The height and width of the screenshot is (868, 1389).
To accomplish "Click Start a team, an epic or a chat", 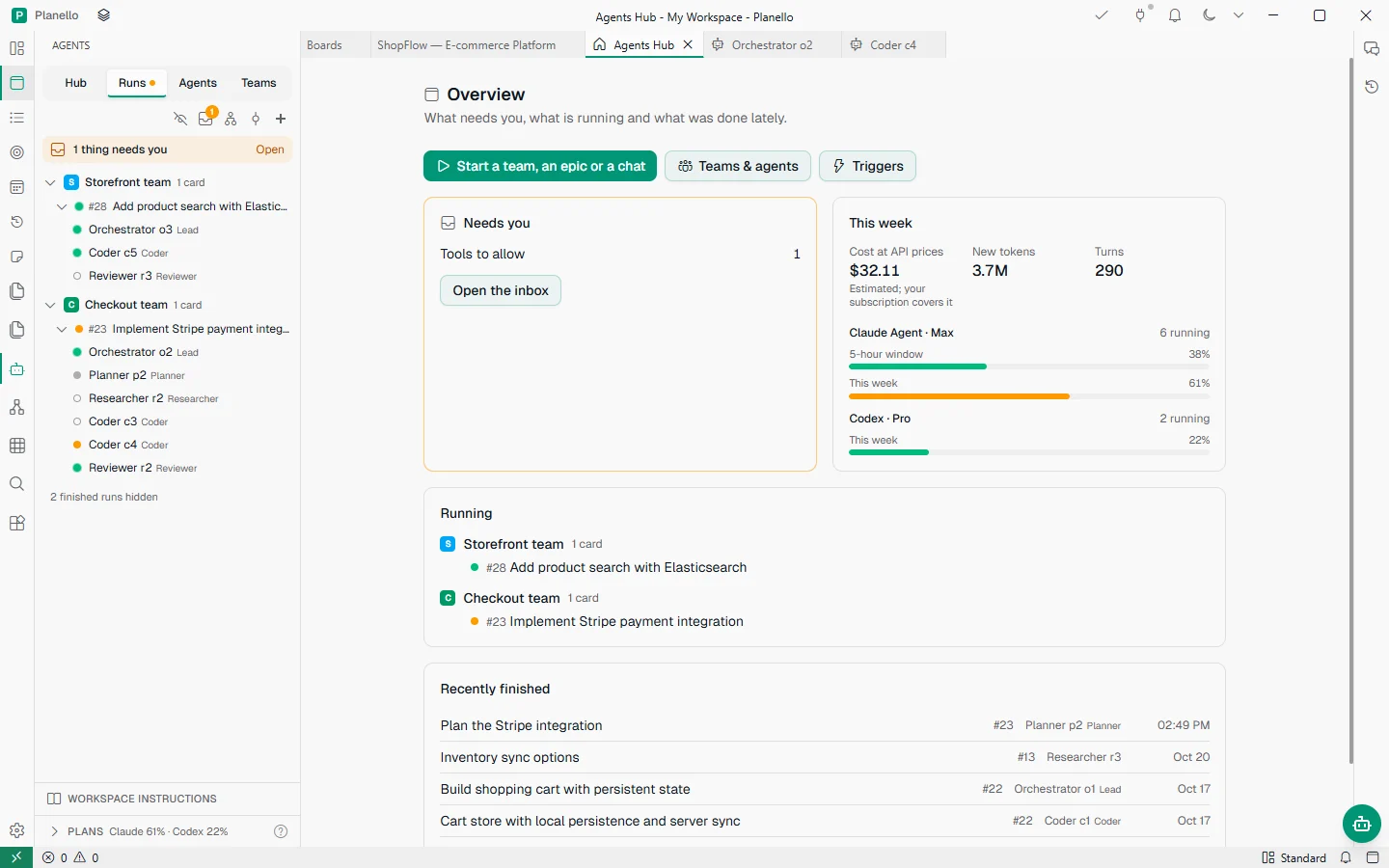I will pyautogui.click(x=540, y=166).
